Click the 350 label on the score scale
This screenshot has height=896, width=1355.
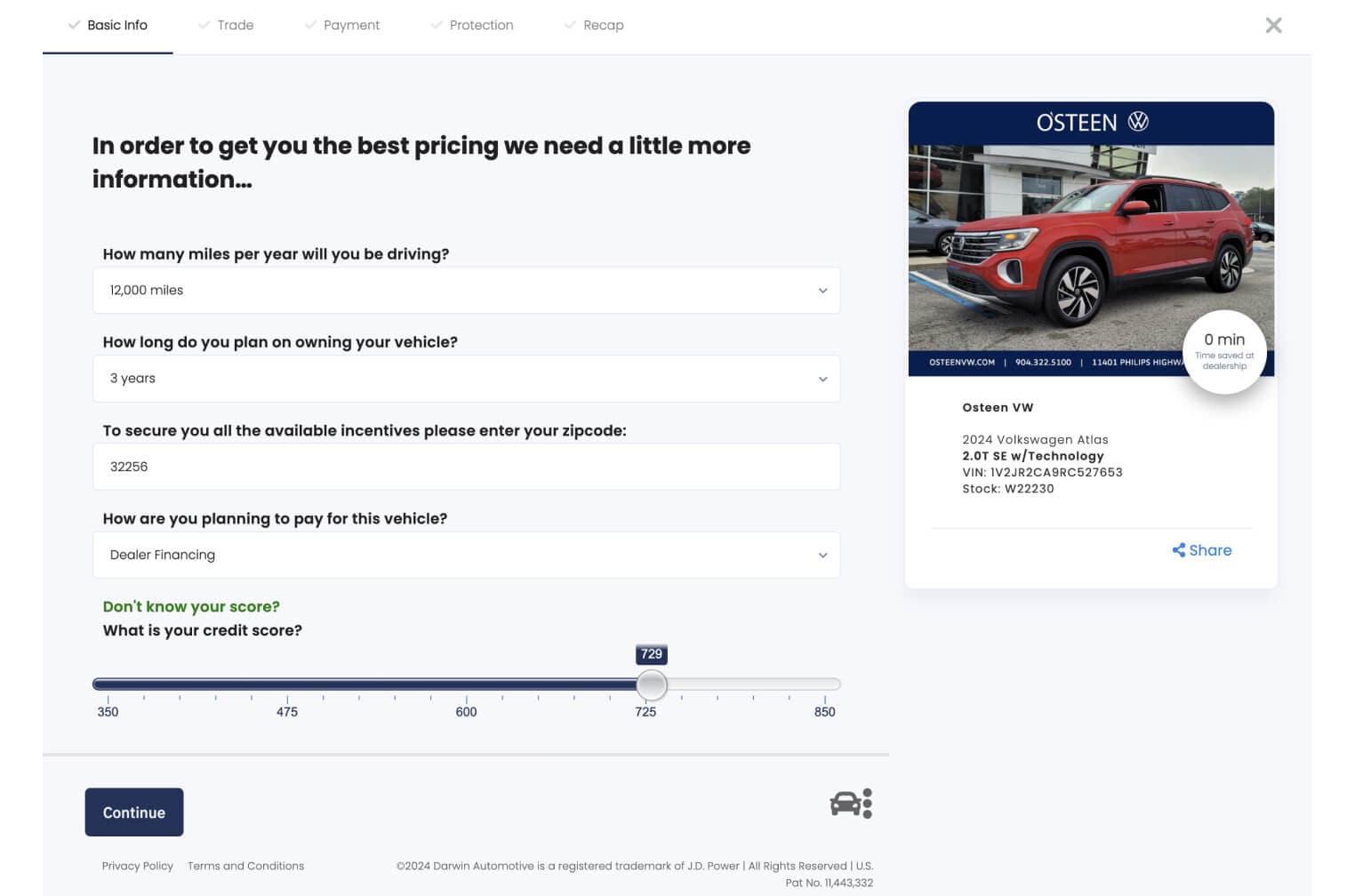click(x=108, y=712)
